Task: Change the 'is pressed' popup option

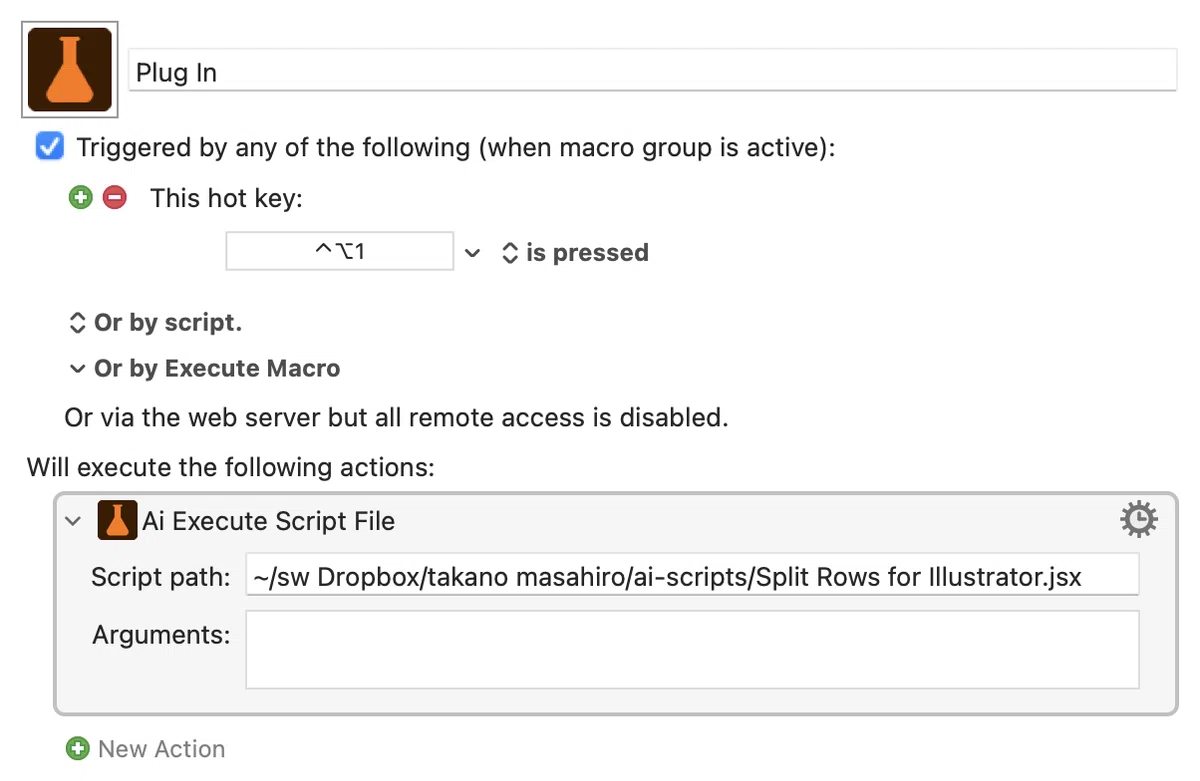Action: 575,253
